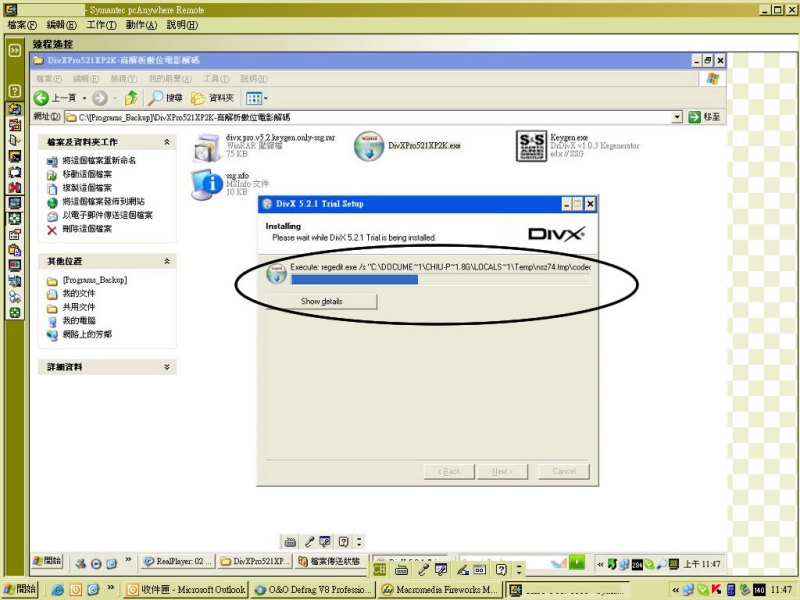Click the 移動這個檔案 link
The image size is (800, 600).
click(87, 174)
